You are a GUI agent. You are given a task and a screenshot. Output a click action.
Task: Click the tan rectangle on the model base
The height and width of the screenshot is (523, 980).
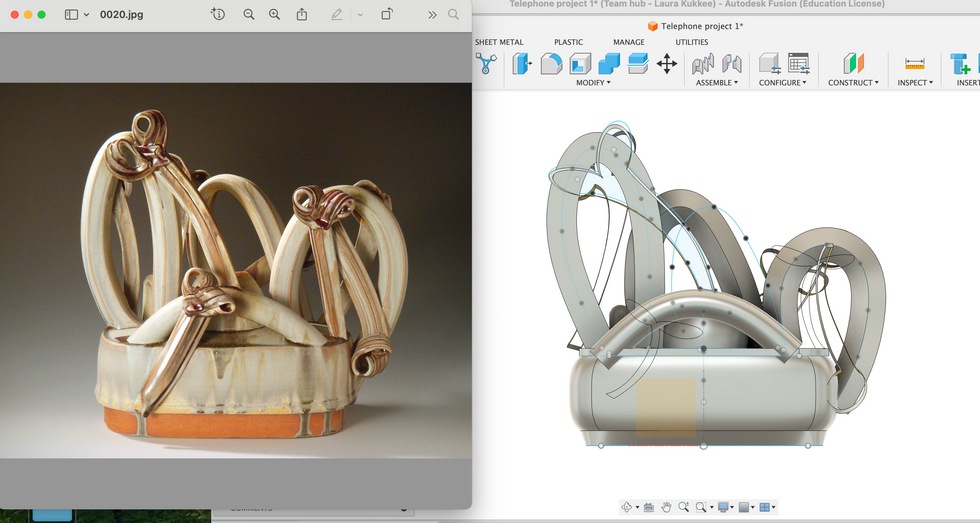[666, 407]
